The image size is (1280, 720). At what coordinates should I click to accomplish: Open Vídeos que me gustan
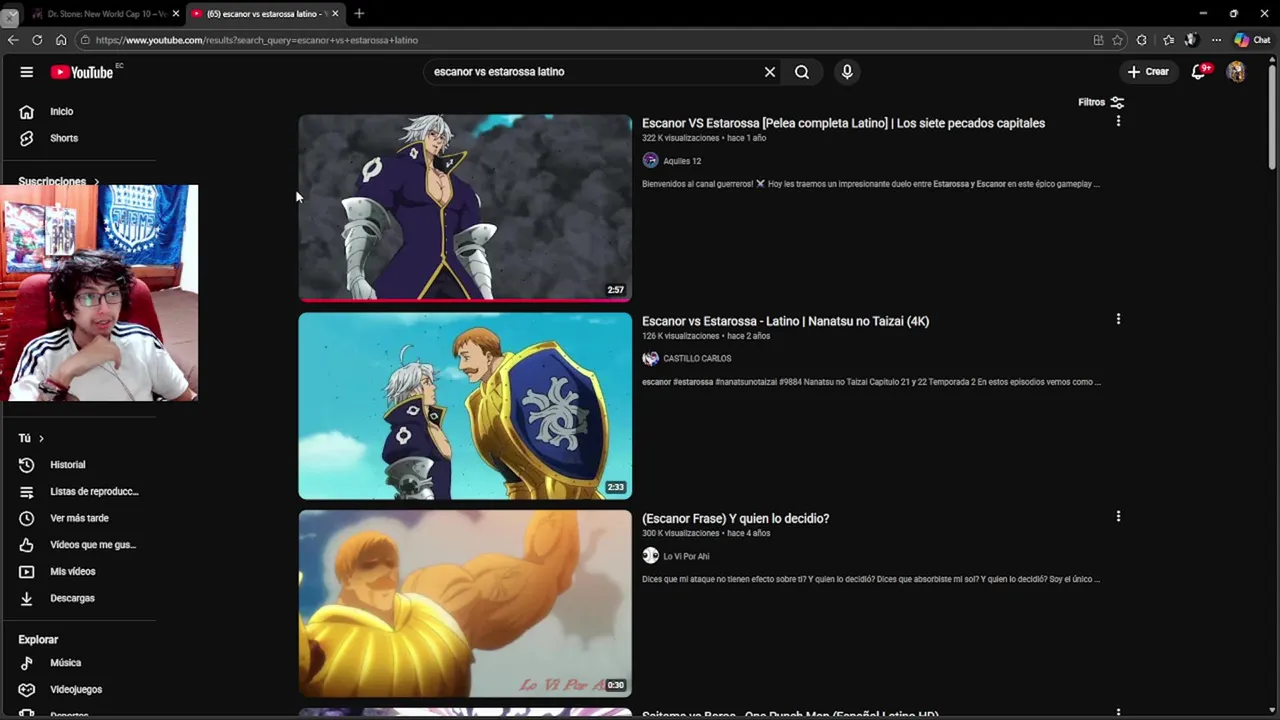coord(78,545)
